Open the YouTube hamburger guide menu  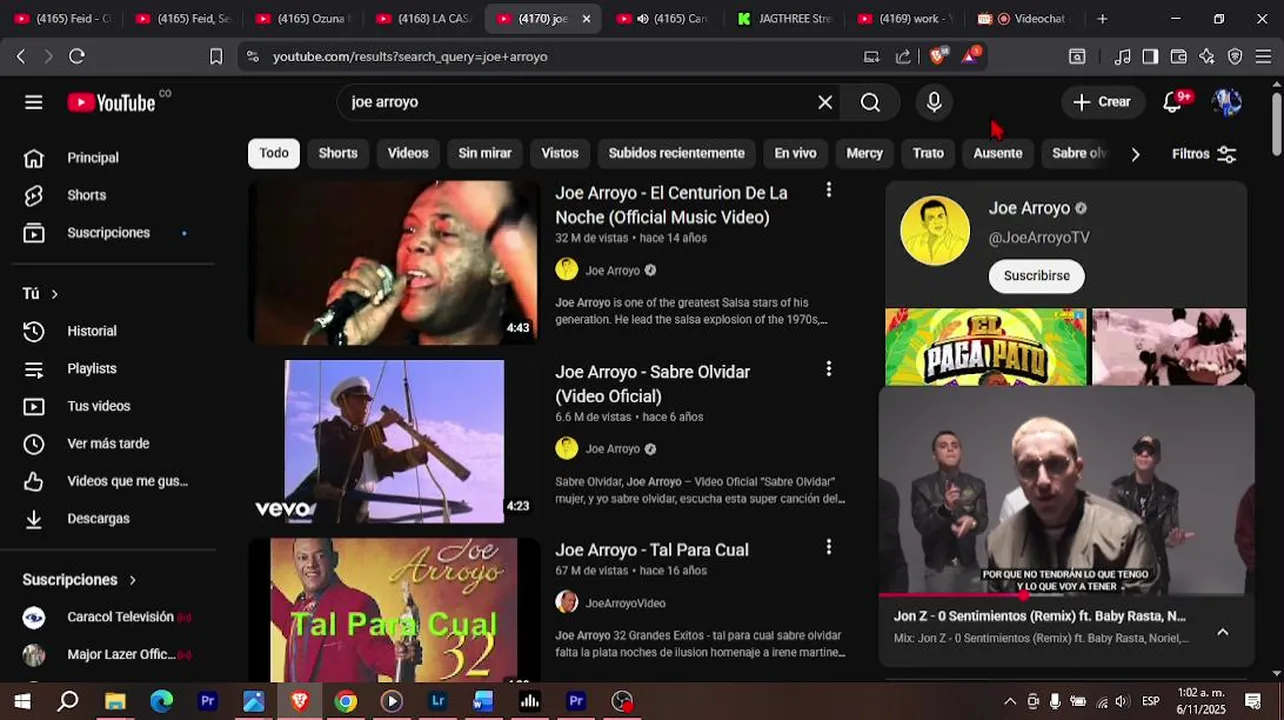click(34, 102)
